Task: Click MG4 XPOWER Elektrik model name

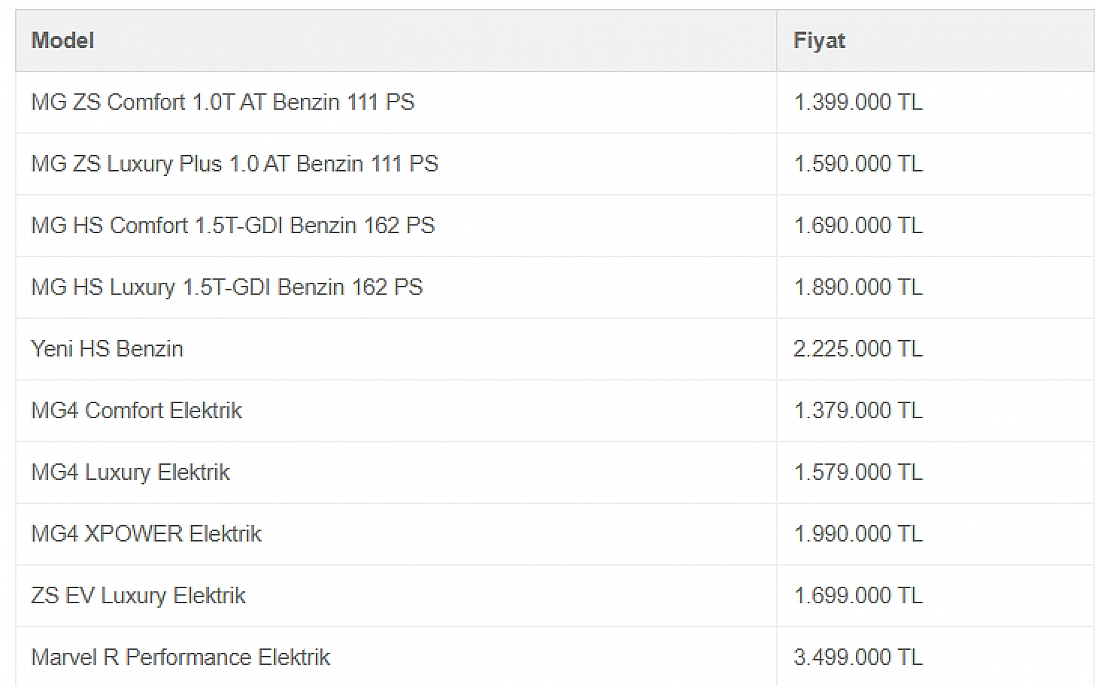Action: click(x=147, y=534)
